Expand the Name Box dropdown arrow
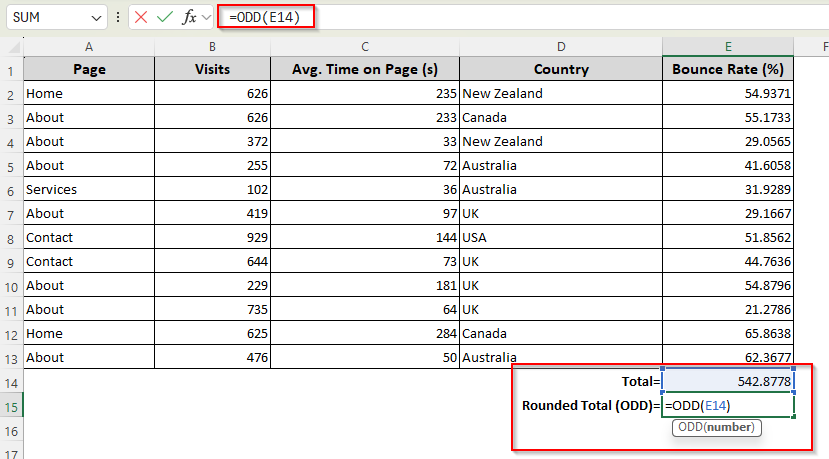This screenshot has height=459, width=829. (x=96, y=18)
